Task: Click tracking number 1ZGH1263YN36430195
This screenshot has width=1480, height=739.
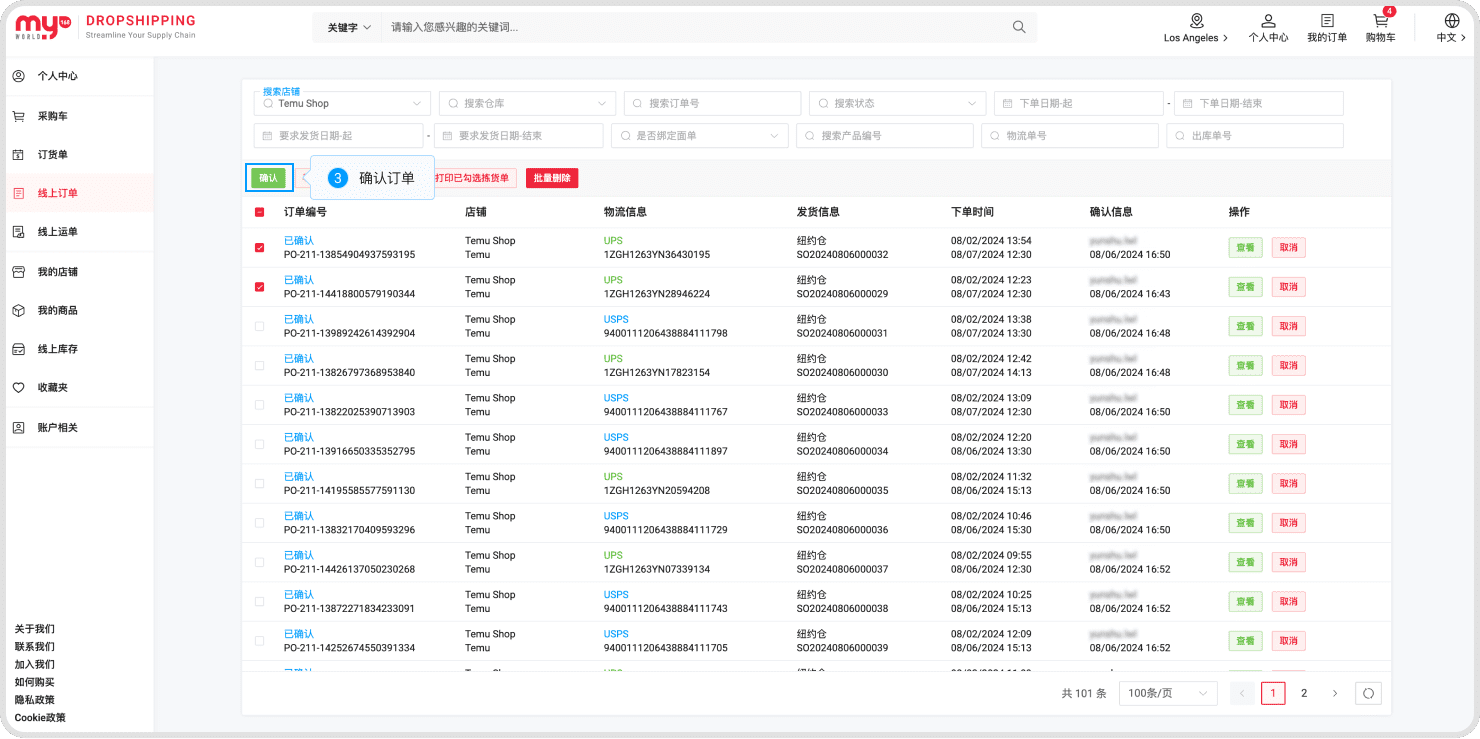Action: (x=657, y=255)
